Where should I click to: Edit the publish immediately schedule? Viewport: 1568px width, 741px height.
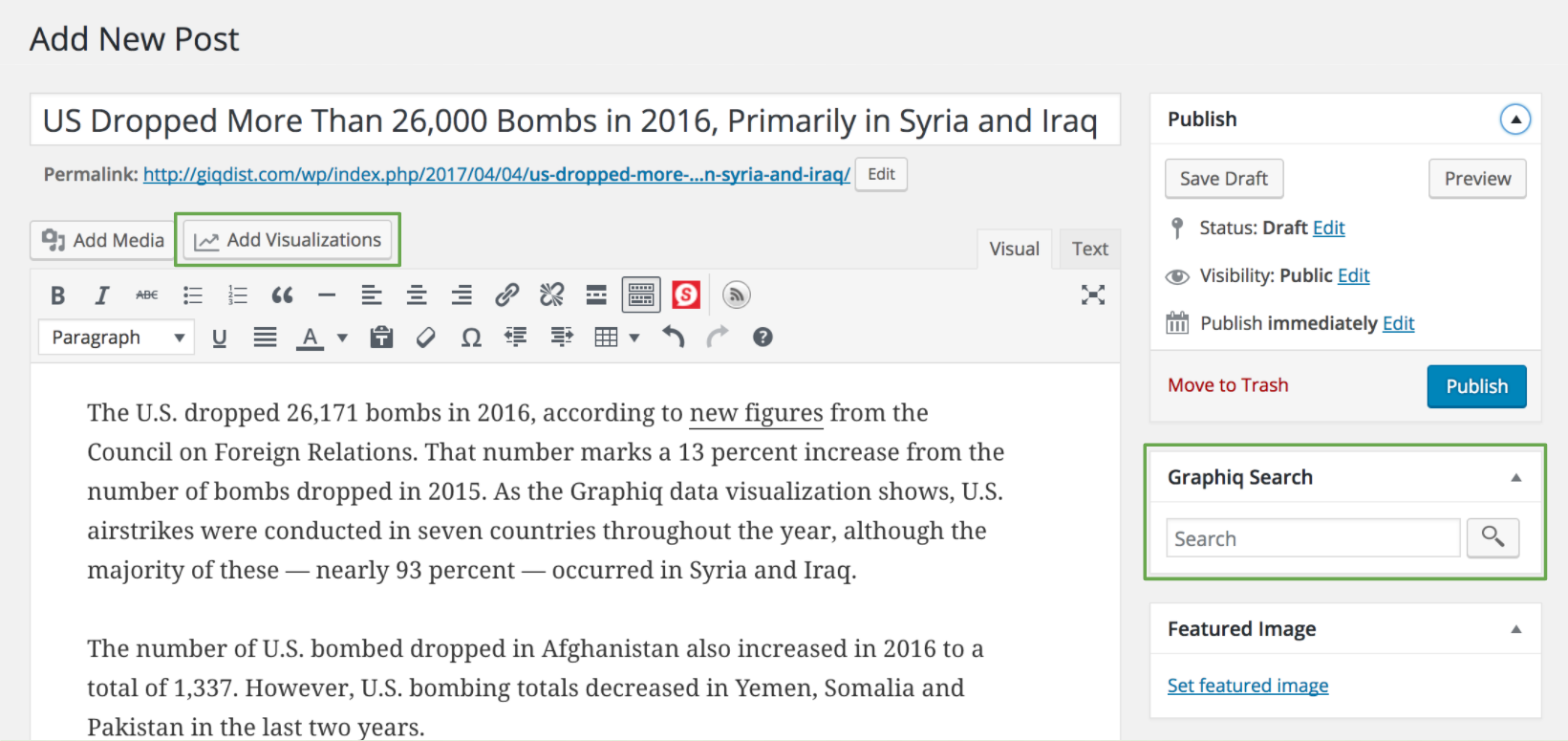coord(1398,323)
